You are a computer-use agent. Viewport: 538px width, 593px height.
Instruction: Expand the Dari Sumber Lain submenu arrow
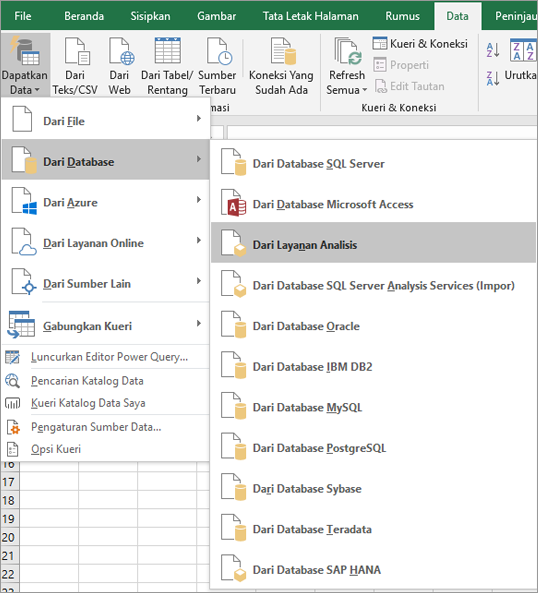(x=199, y=281)
